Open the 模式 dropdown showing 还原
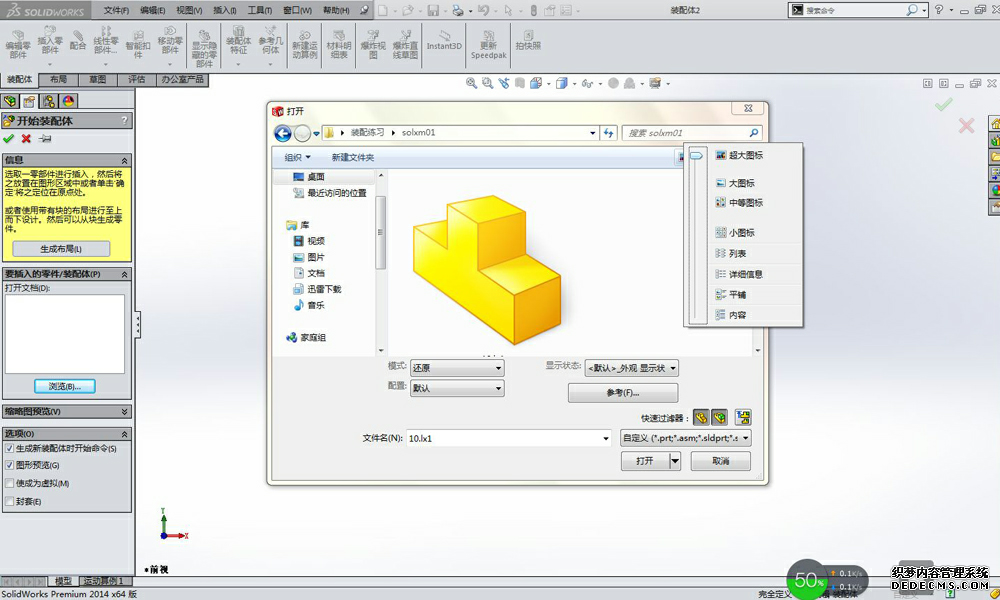This screenshot has height=600, width=1000. pos(457,368)
